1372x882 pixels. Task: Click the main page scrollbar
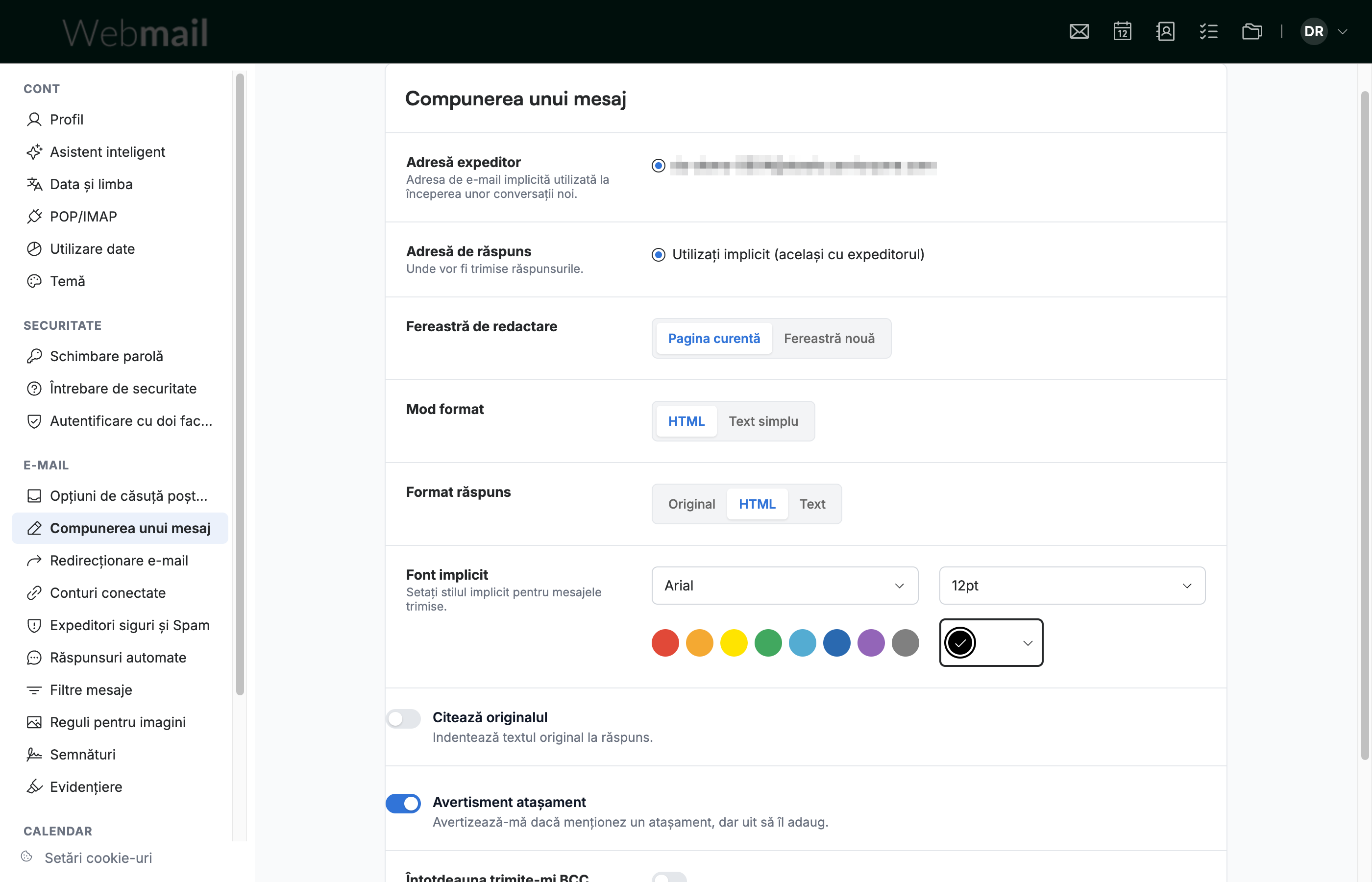pos(1365,425)
